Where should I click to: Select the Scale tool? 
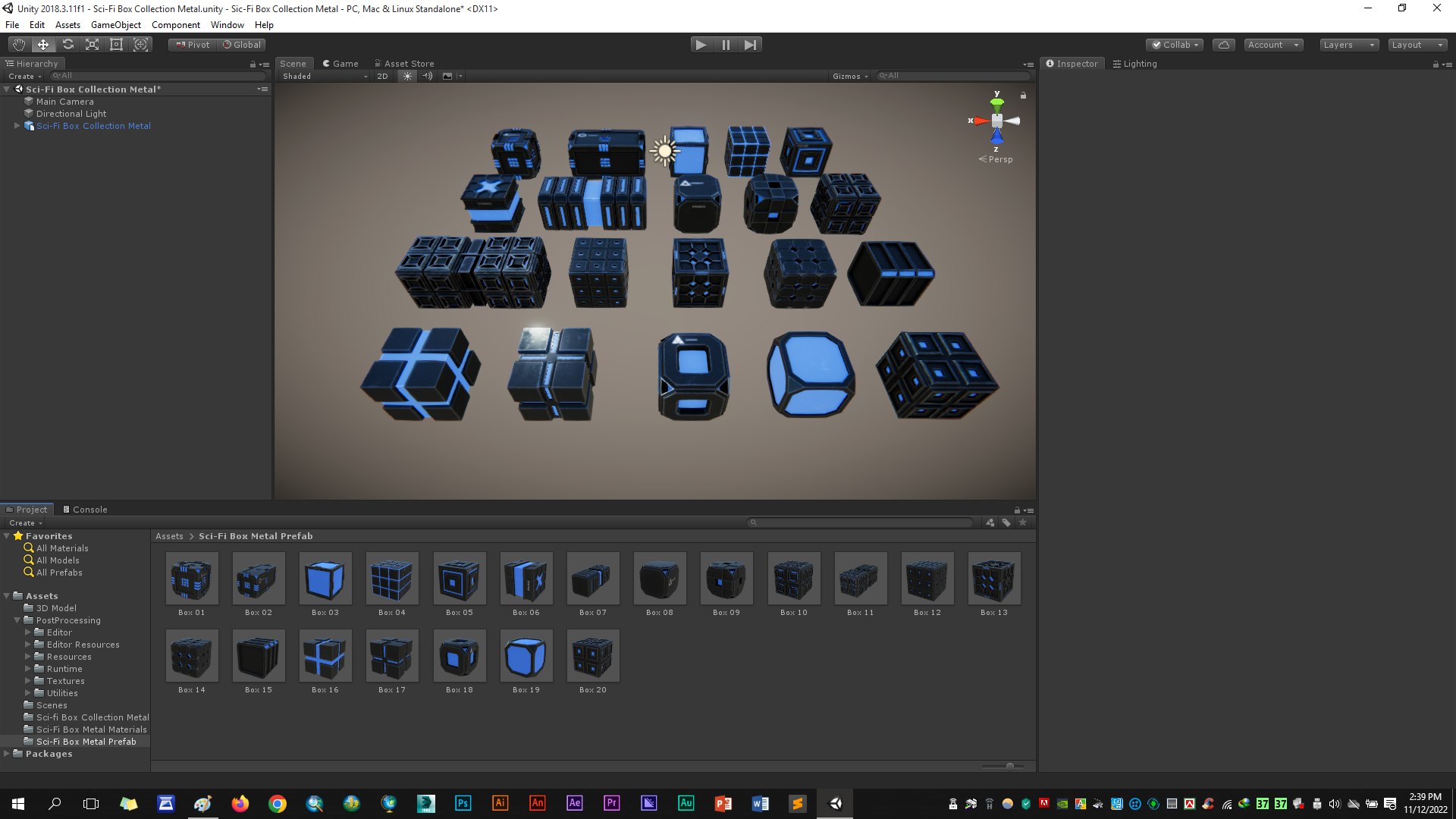coord(92,45)
